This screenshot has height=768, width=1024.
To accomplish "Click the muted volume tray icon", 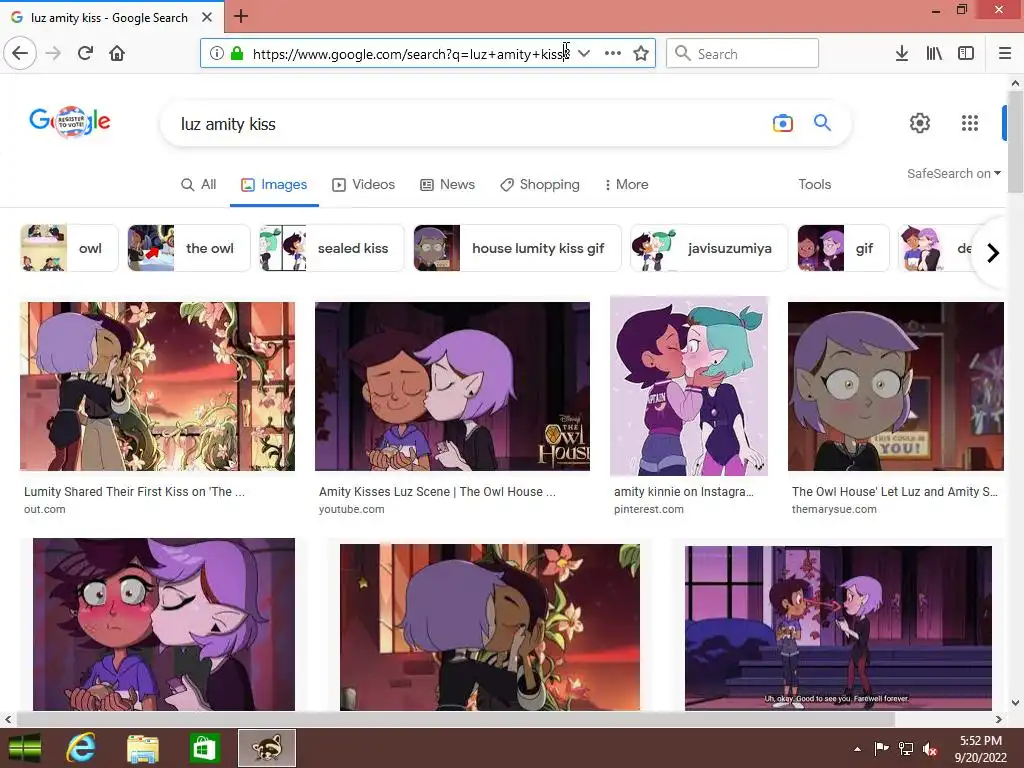I will coord(930,749).
